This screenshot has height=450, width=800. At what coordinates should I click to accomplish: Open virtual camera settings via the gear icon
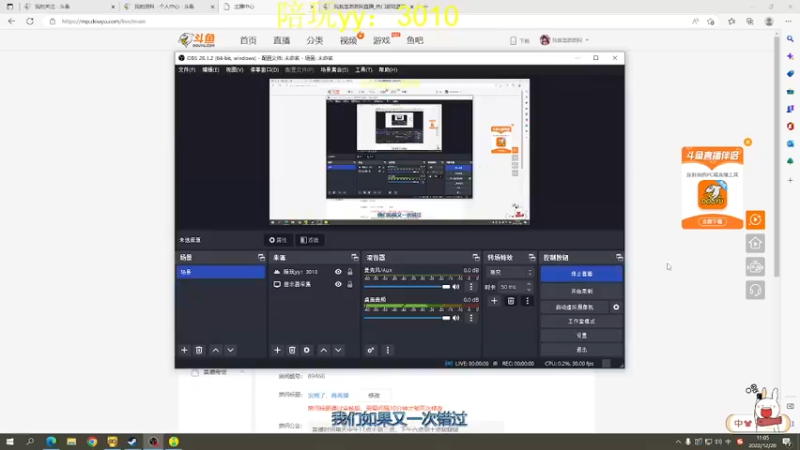pyautogui.click(x=616, y=307)
